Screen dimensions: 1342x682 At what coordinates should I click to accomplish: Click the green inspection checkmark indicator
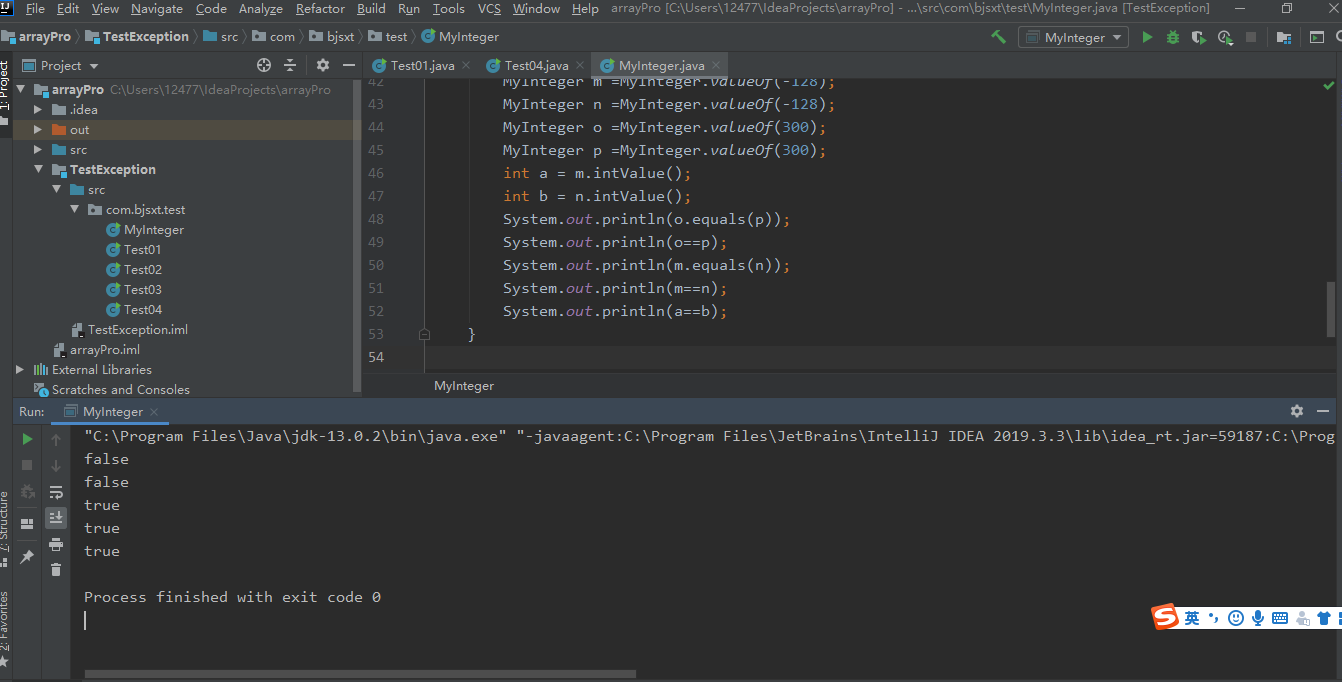coord(1328,86)
